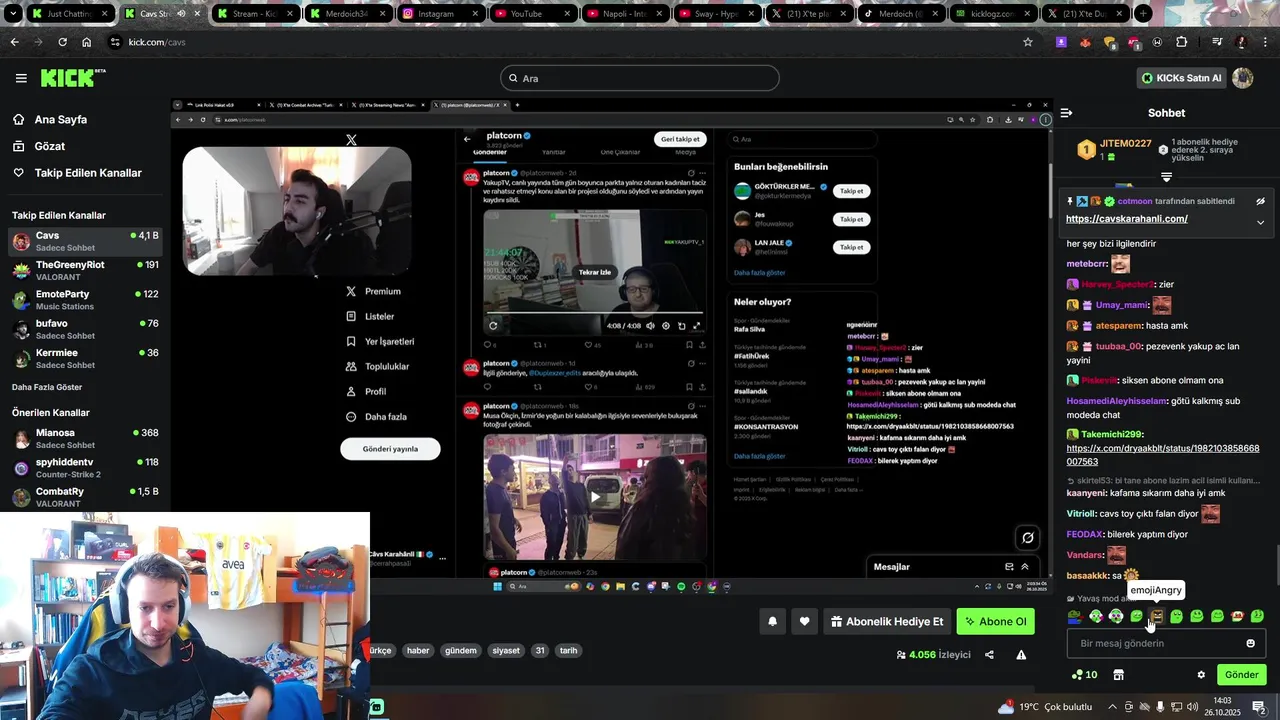
Task: Report the stream using warning icon
Action: 1021,655
